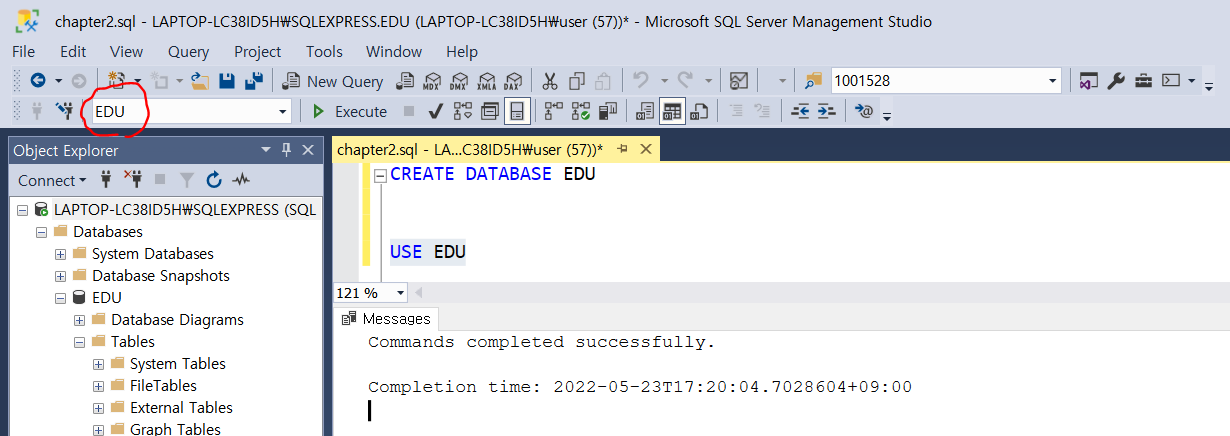1230x436 pixels.
Task: Open Activity Monitor pulse icon in Object Explorer
Action: [240, 180]
